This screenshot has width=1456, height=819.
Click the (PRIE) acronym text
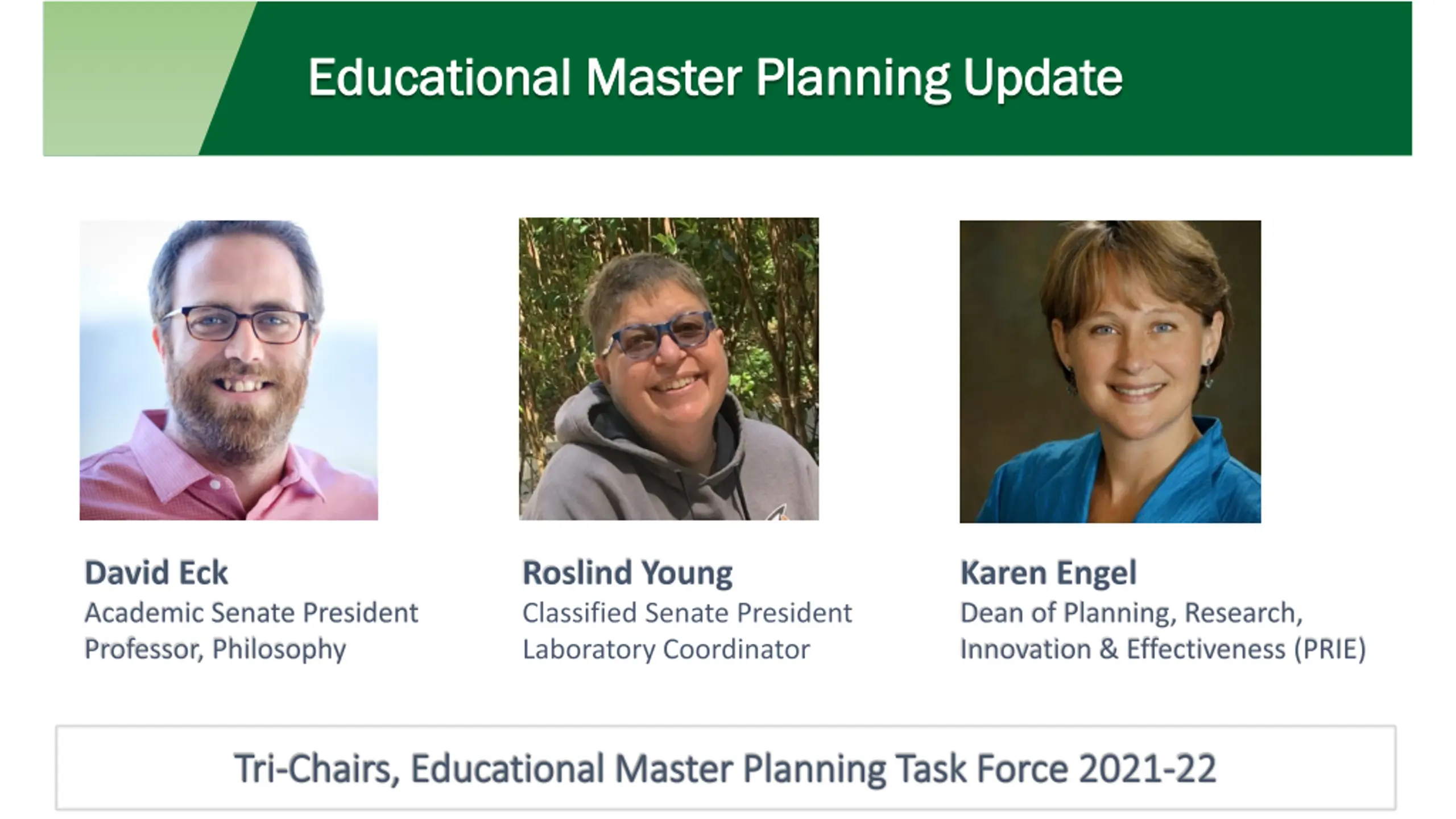1330,649
